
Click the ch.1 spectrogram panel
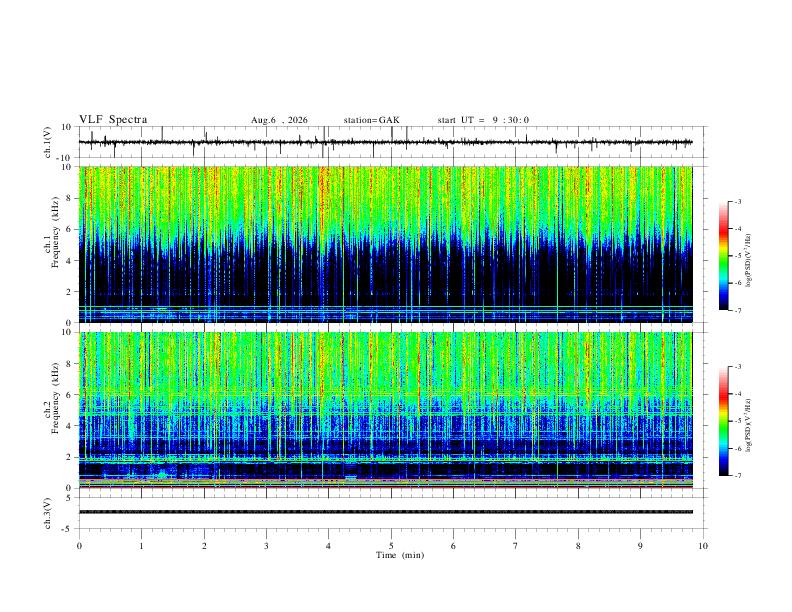click(x=386, y=244)
